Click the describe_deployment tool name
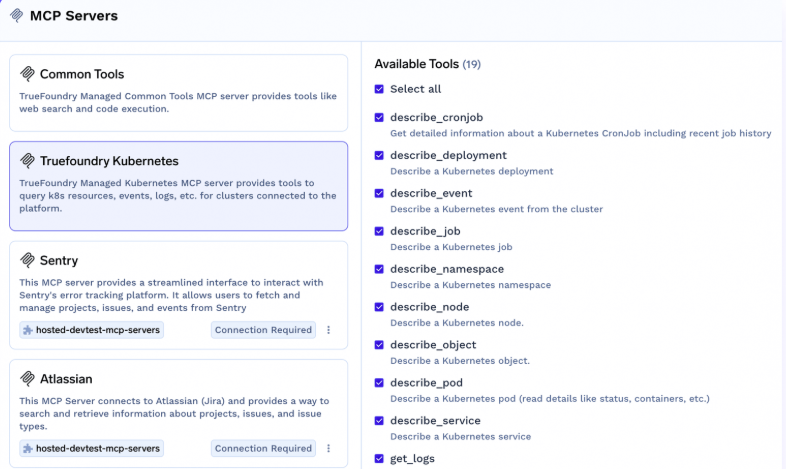The width and height of the screenshot is (786, 469). [x=449, y=156]
